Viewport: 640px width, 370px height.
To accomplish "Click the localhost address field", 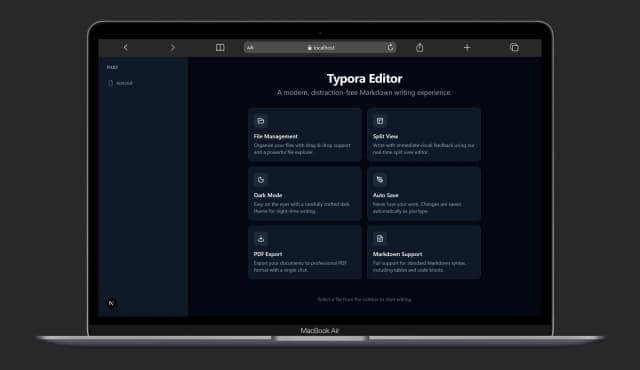I will tap(320, 48).
